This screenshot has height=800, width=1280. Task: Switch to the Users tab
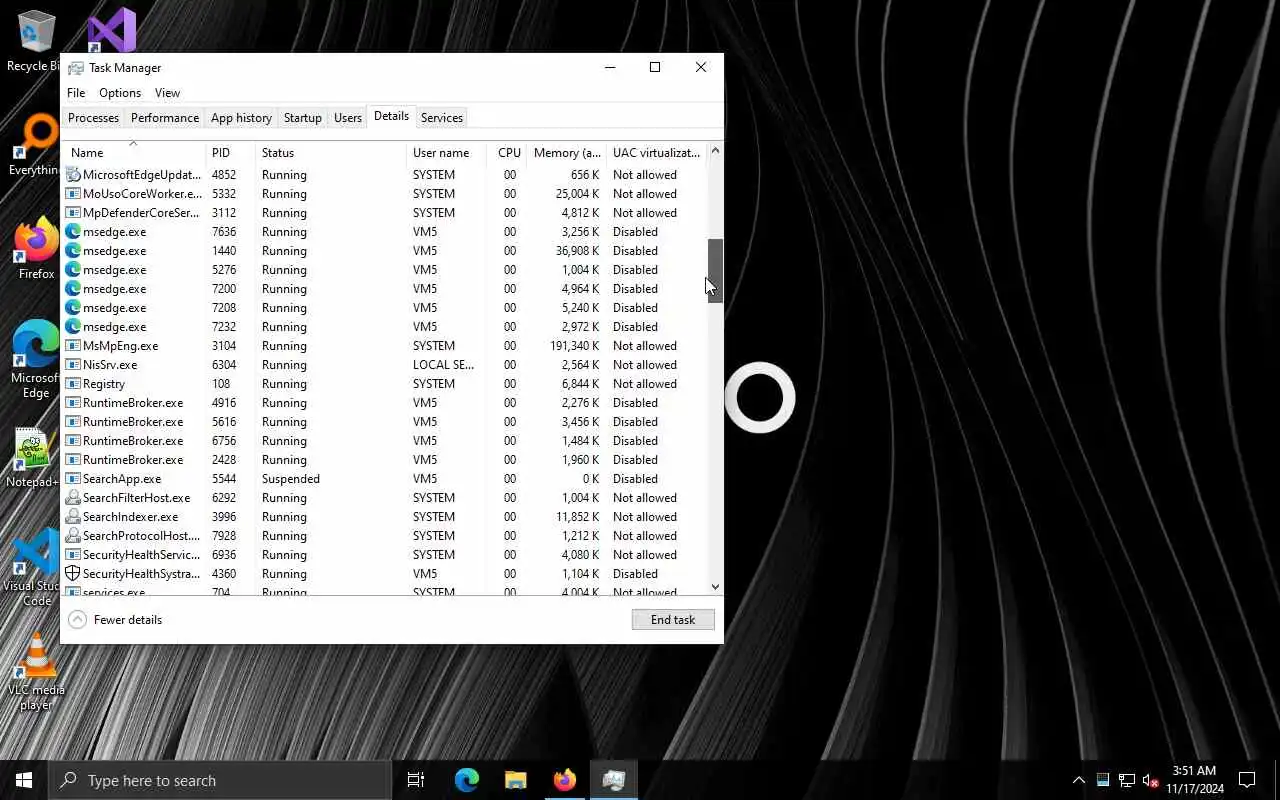[x=347, y=118]
